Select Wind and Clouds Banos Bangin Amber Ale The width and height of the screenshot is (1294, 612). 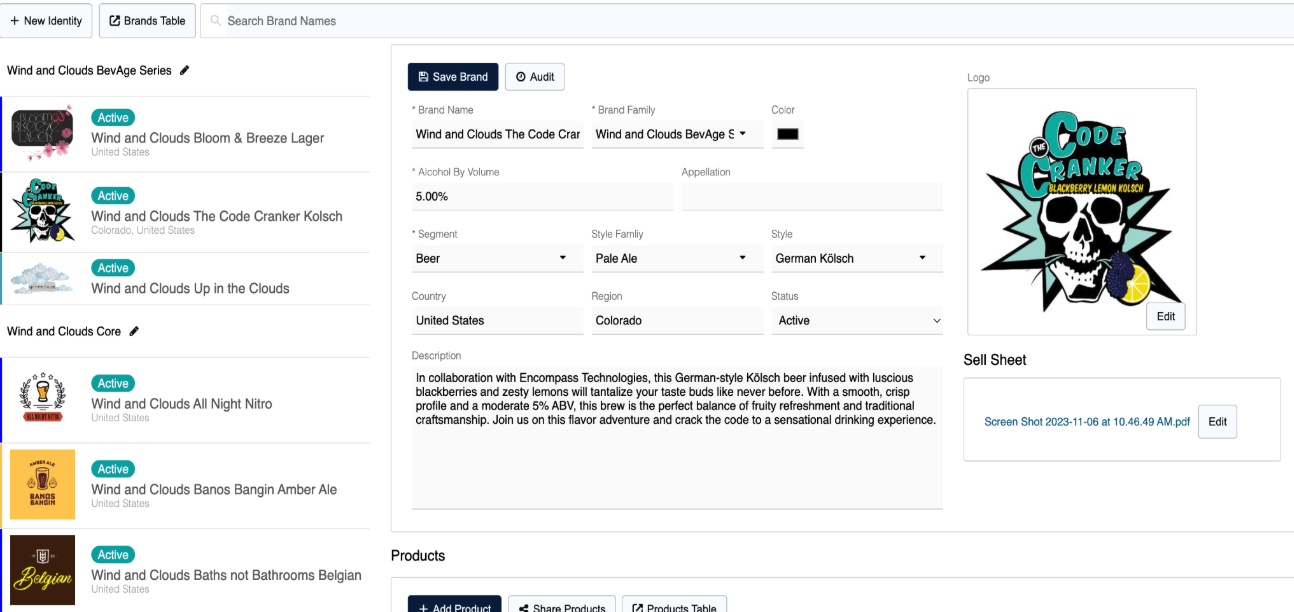(214, 490)
